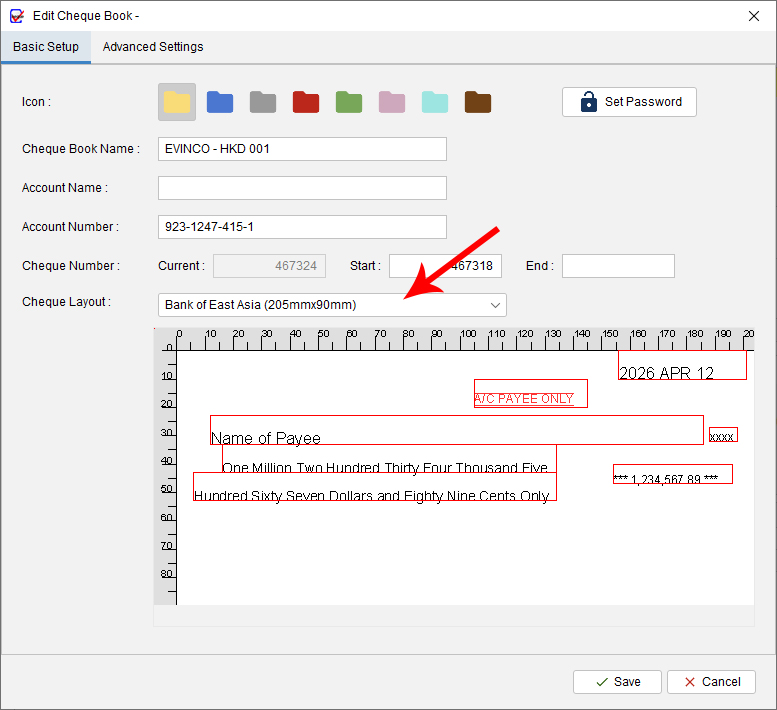
Task: Pick the gray folder icon
Action: point(263,102)
